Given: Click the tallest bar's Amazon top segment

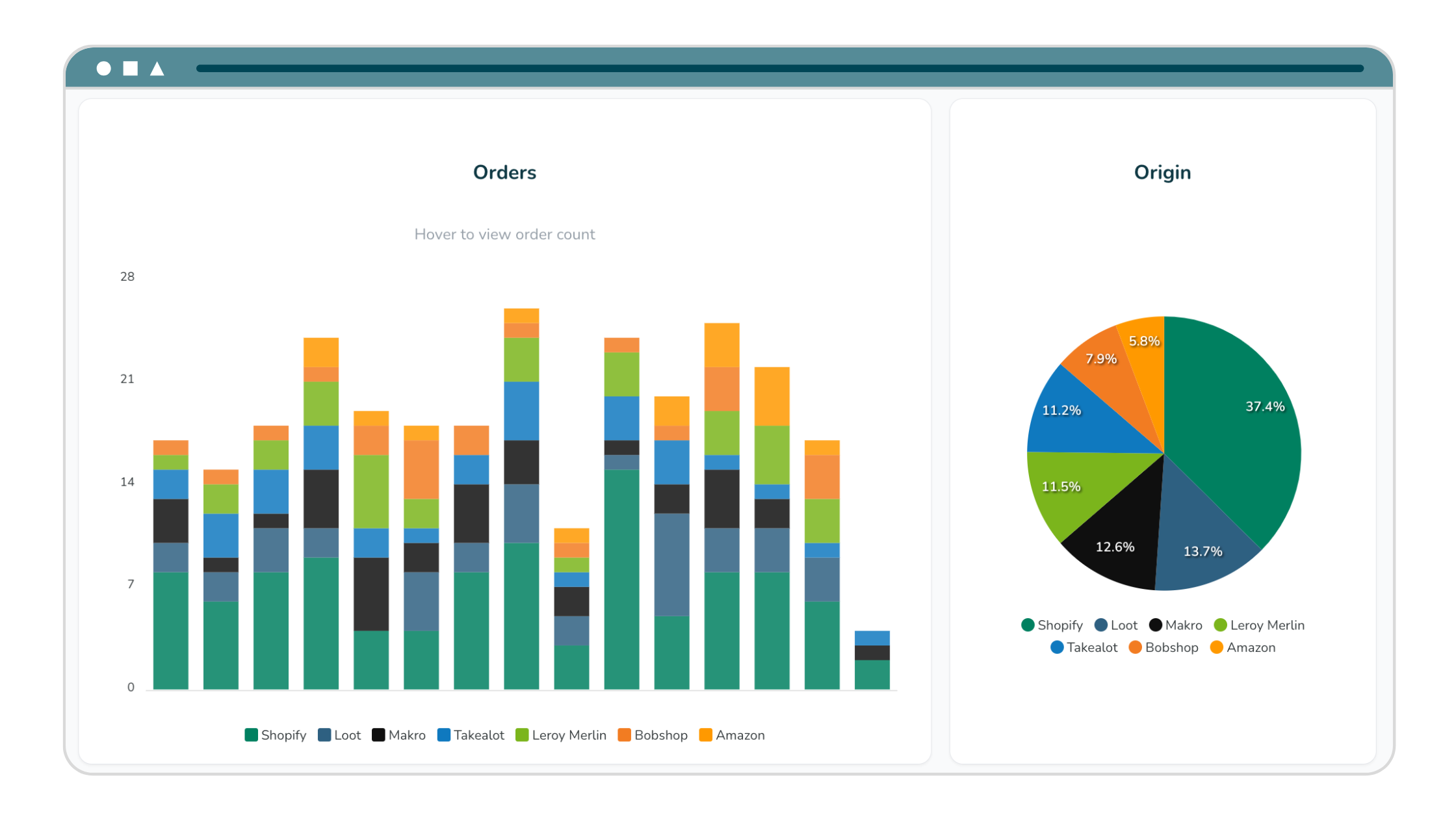Looking at the screenshot, I should 521,315.
